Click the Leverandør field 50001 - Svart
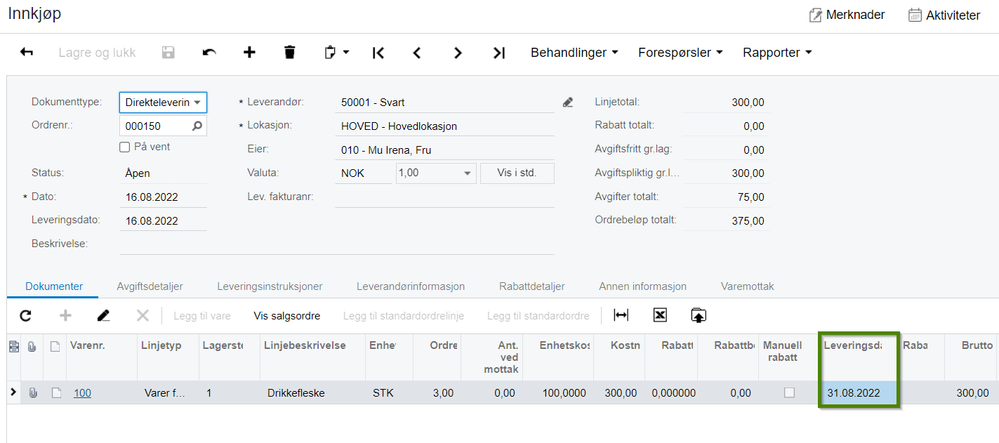Viewport: 999px width, 443px height. click(x=445, y=102)
